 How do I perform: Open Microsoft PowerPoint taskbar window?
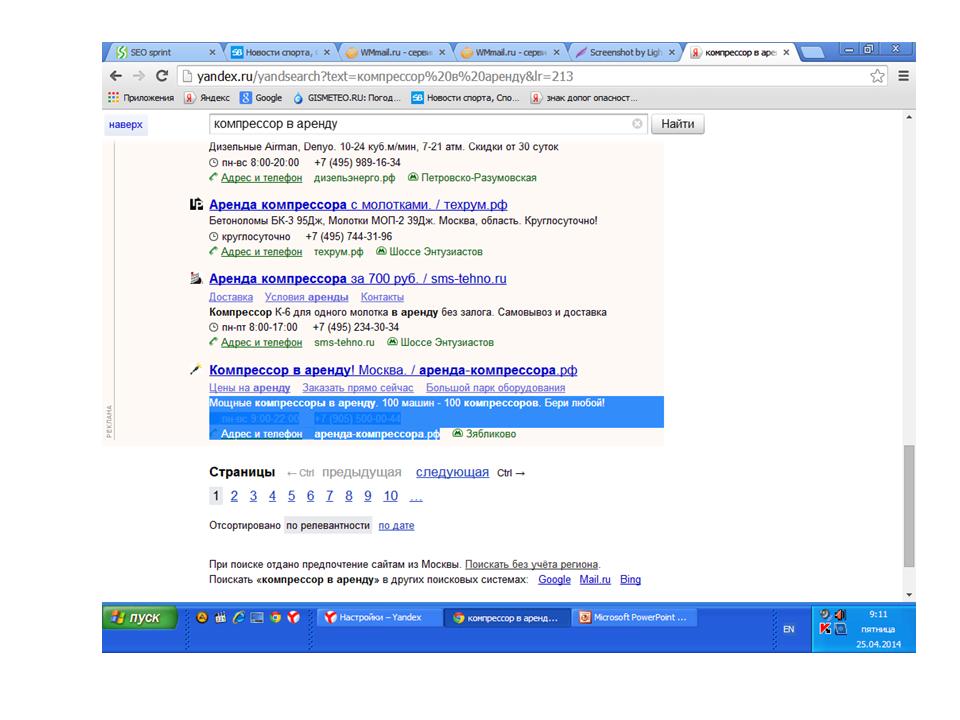[x=634, y=617]
